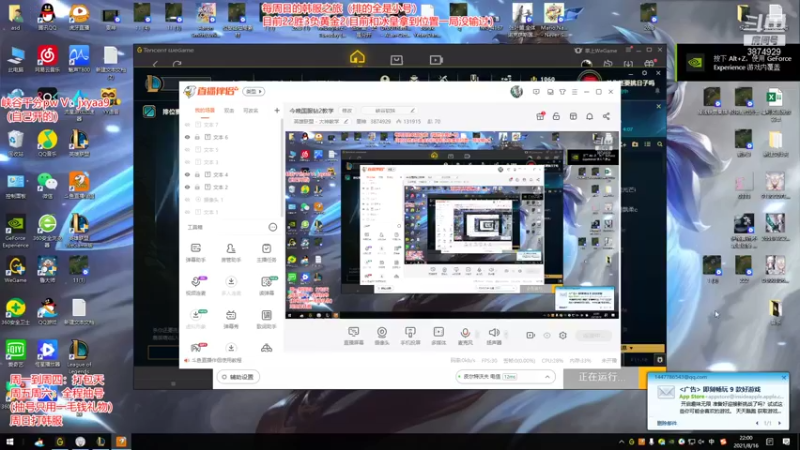Click the refresh arrow in WeGame window
The width and height of the screenshot is (800, 450).
coord(177,64)
